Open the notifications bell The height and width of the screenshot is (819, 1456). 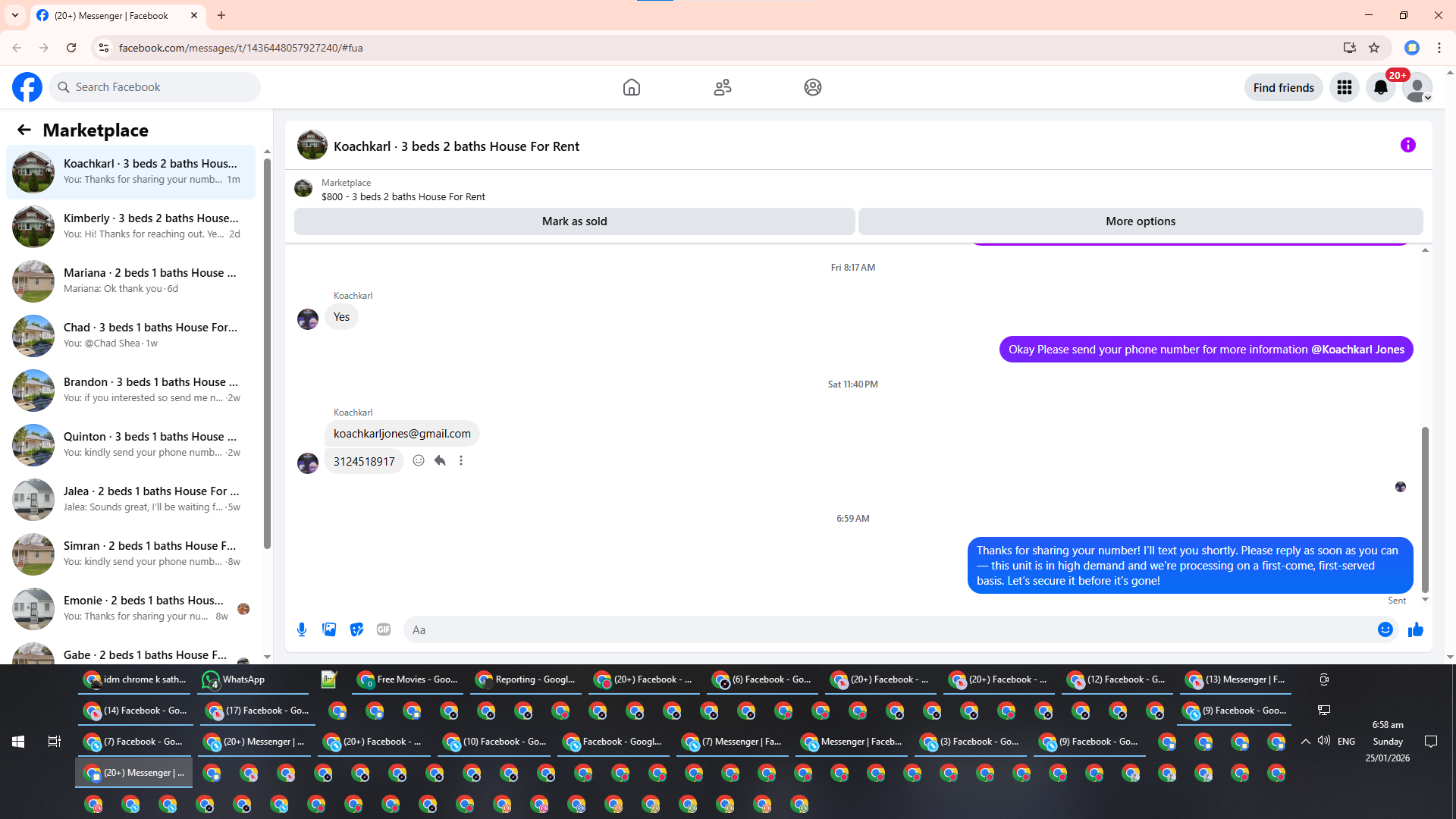tap(1381, 87)
